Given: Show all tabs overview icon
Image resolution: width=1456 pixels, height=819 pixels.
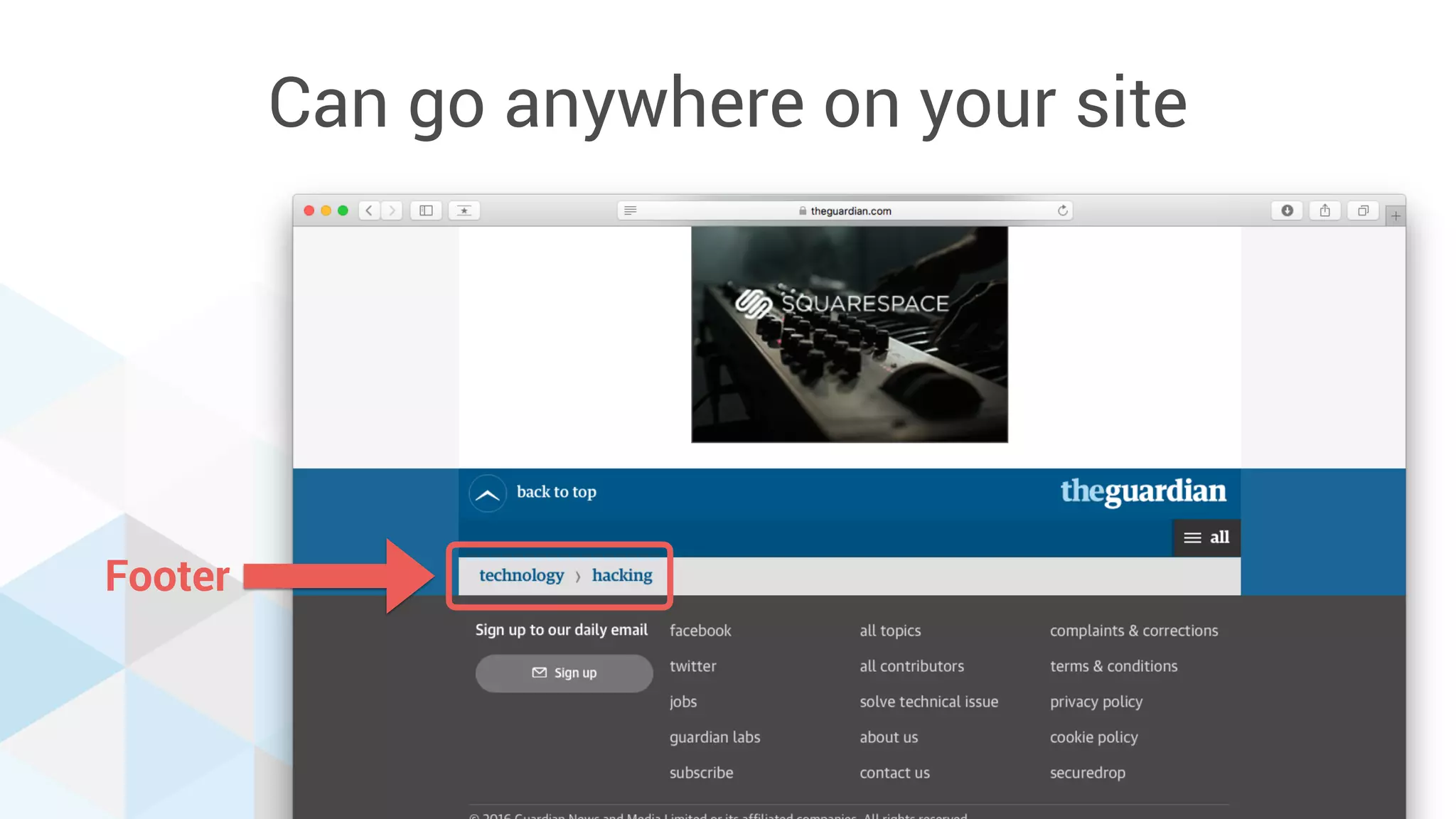Looking at the screenshot, I should tap(1363, 210).
